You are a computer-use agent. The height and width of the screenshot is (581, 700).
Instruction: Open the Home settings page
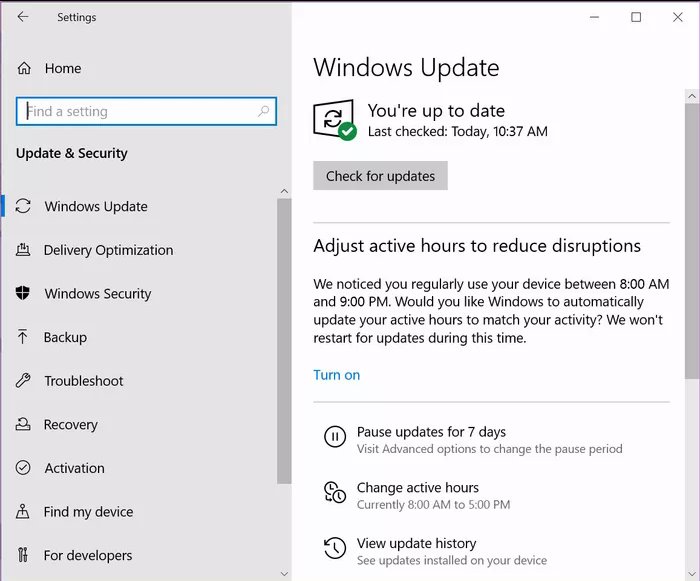63,68
